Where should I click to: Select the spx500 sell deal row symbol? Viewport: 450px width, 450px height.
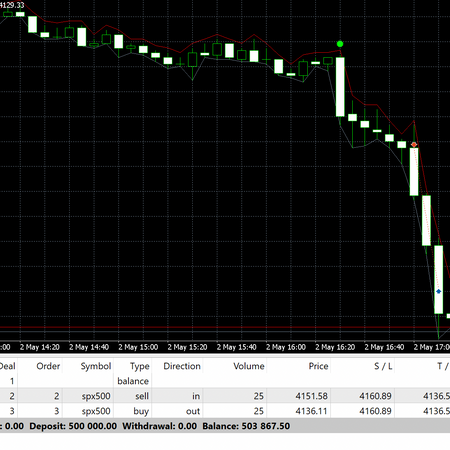[x=96, y=396]
